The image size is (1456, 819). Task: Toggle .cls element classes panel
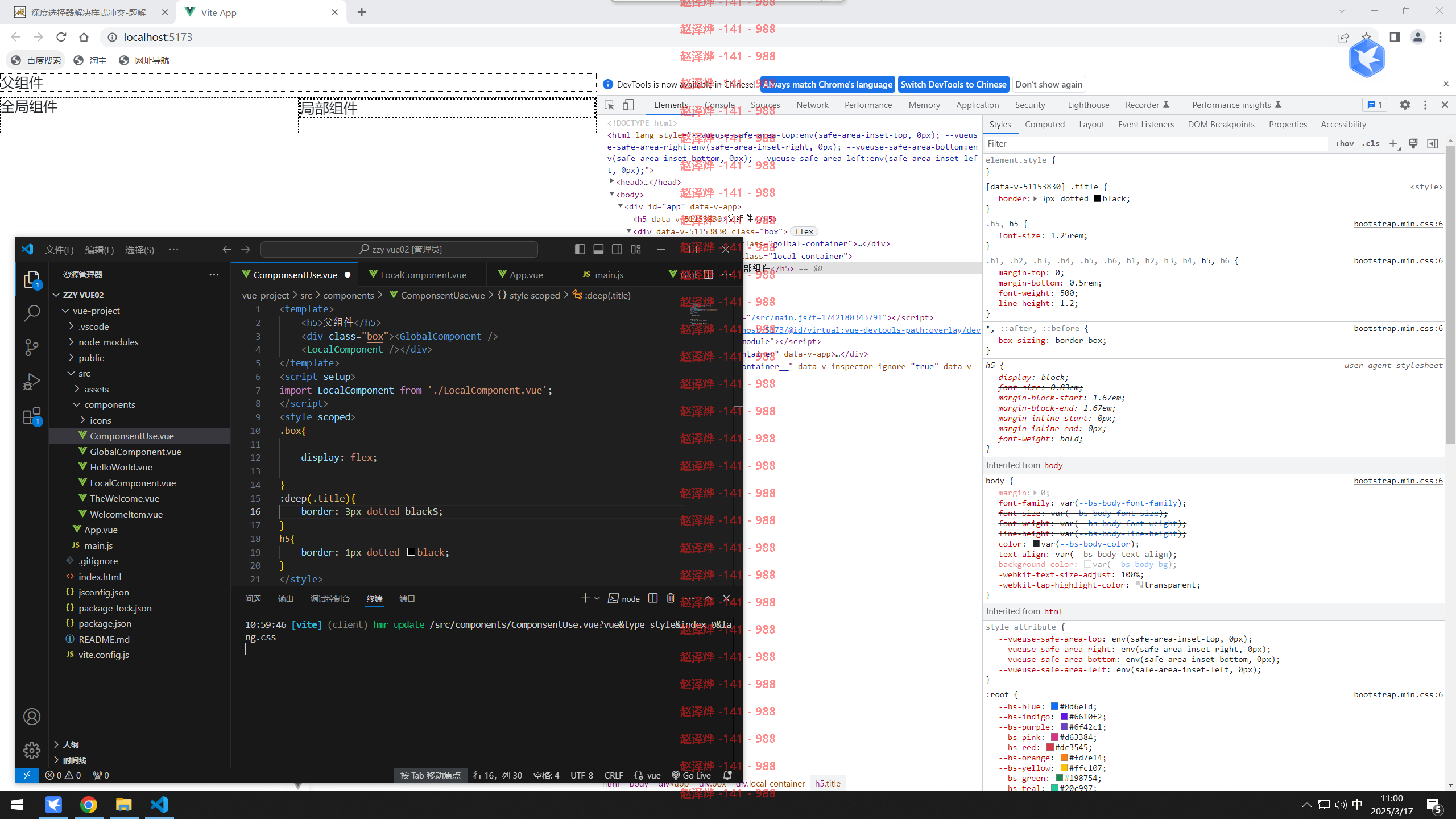1371,144
